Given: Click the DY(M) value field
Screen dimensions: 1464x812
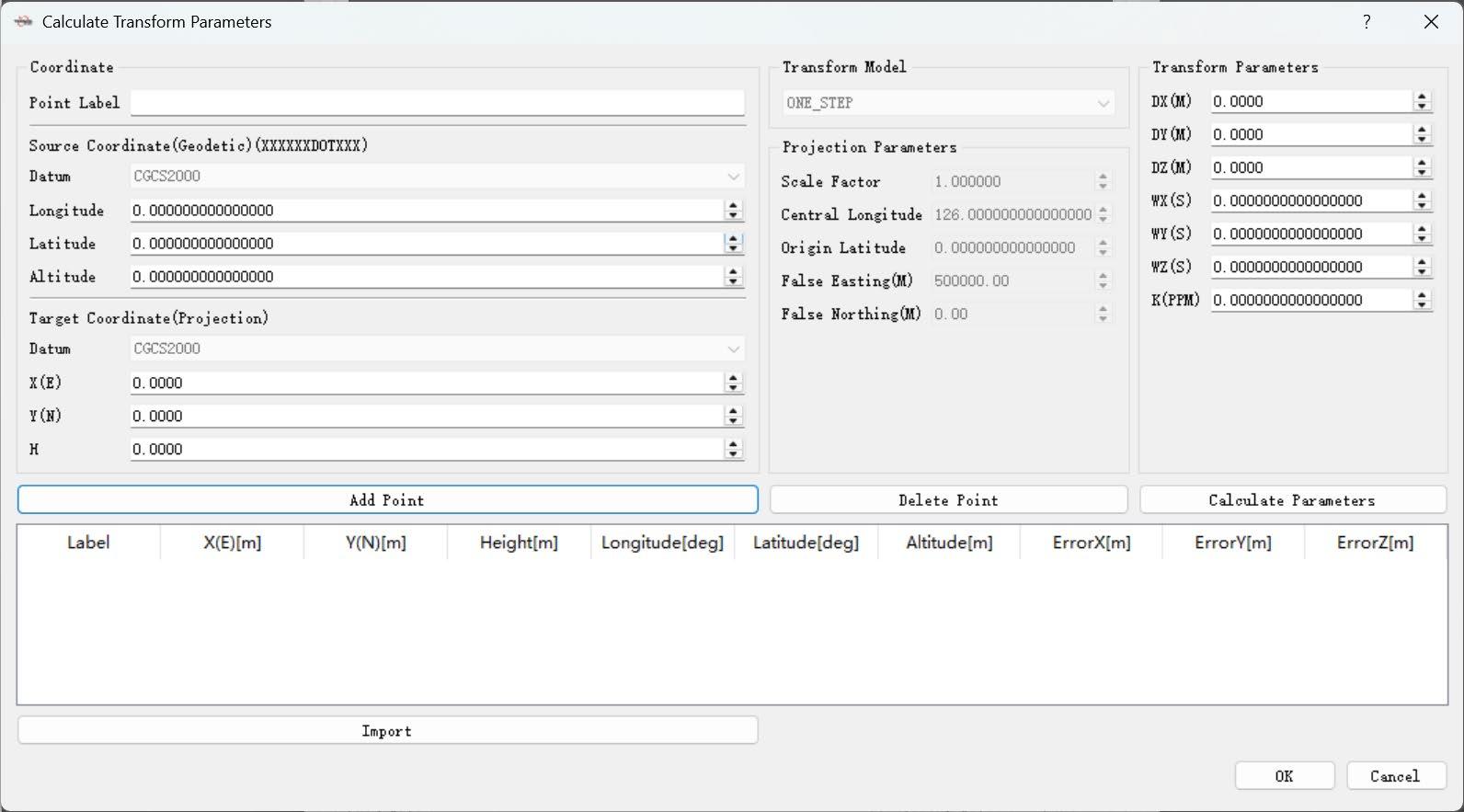Looking at the screenshot, I should (x=1311, y=134).
